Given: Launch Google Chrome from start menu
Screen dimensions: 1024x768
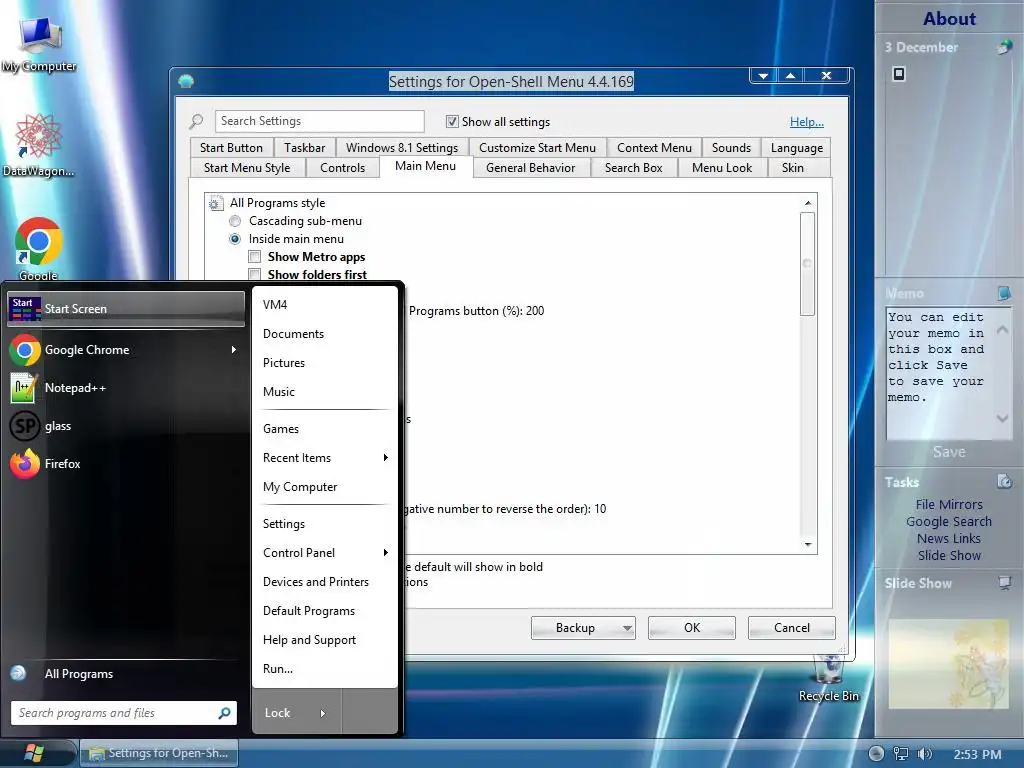Looking at the screenshot, I should [124, 350].
